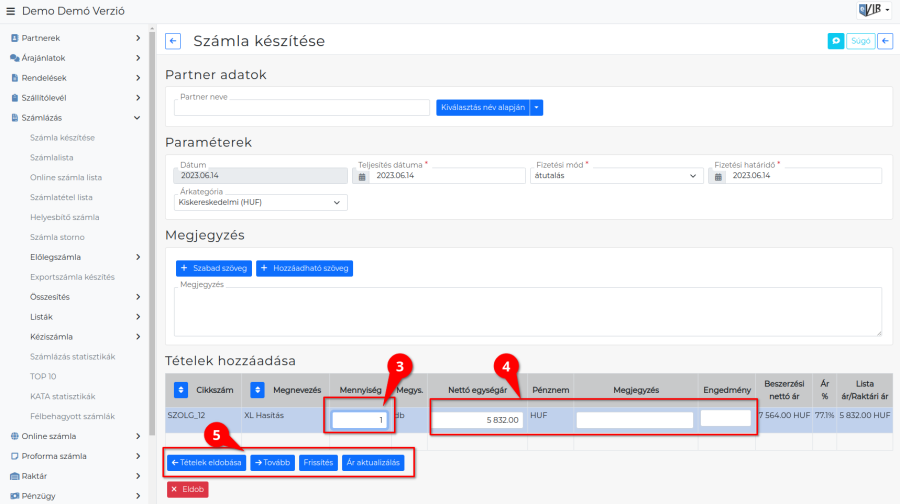Open the chat bubble icon near Súgó
900x504 pixels.
[835, 41]
